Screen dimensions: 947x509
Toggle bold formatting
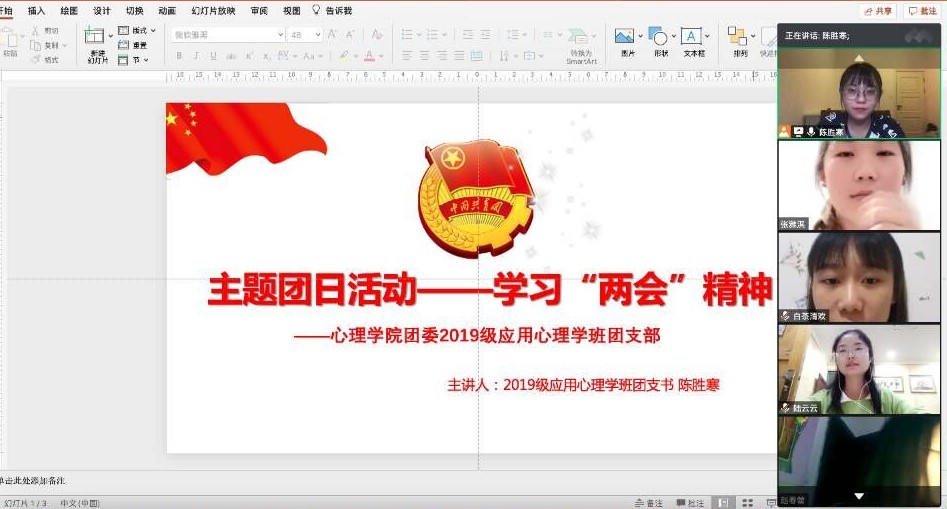click(179, 56)
